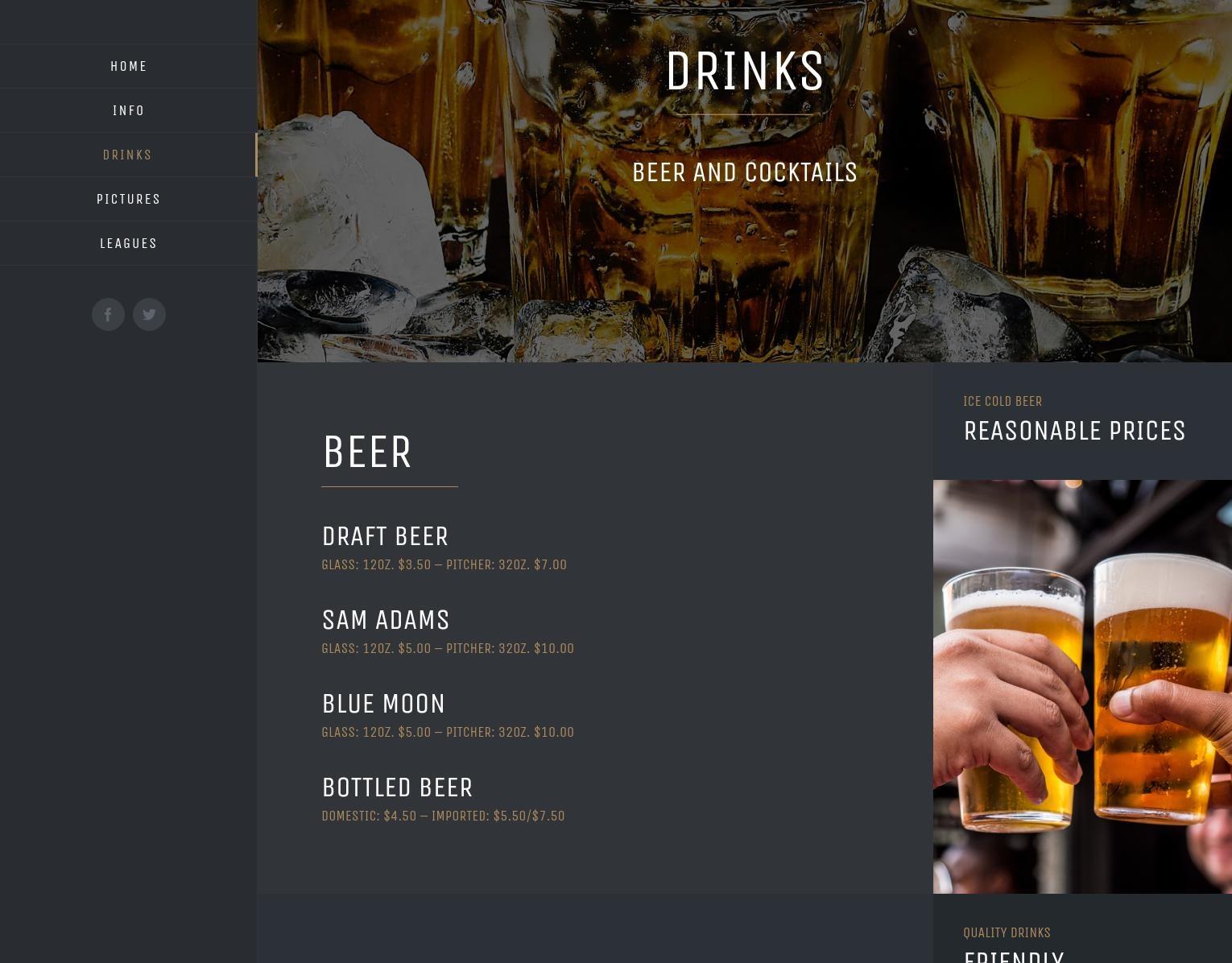Click the BEER AND COCKTAILS subtitle
Image resolution: width=1232 pixels, height=963 pixels.
(745, 172)
